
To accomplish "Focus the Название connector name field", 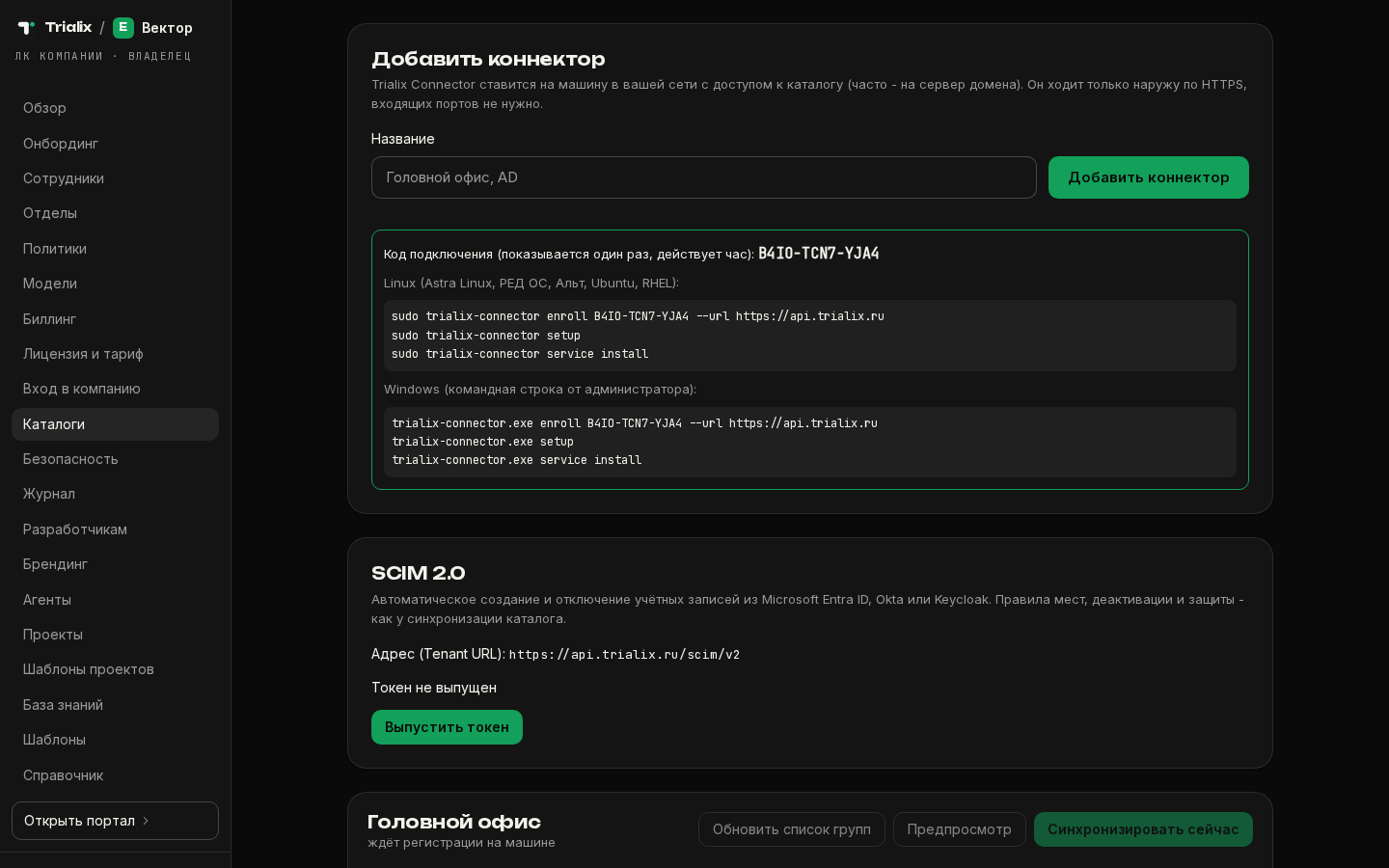I will (704, 177).
